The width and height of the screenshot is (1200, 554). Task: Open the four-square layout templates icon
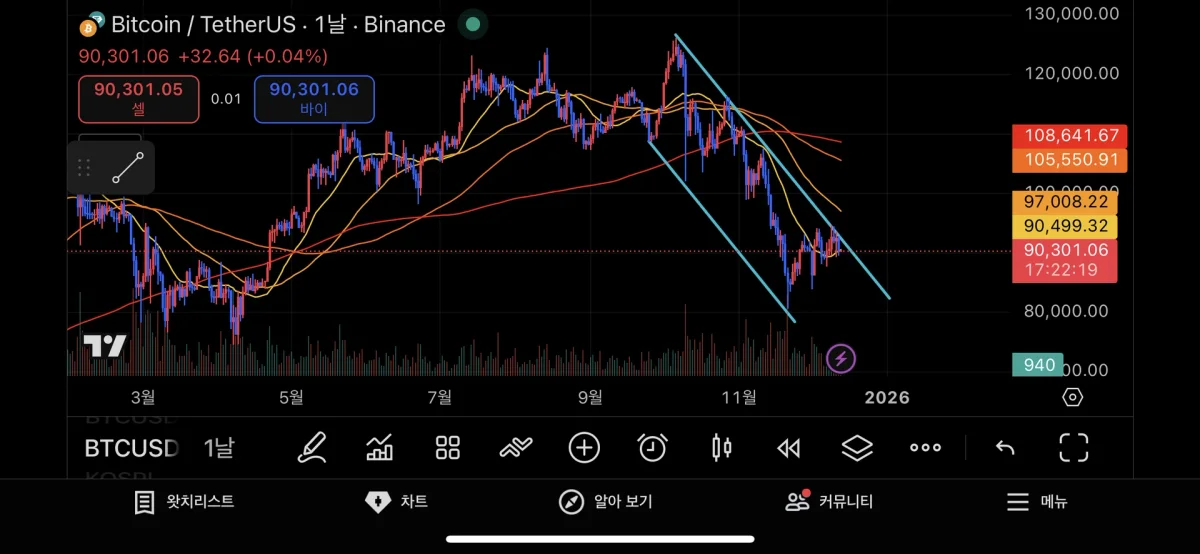point(448,447)
